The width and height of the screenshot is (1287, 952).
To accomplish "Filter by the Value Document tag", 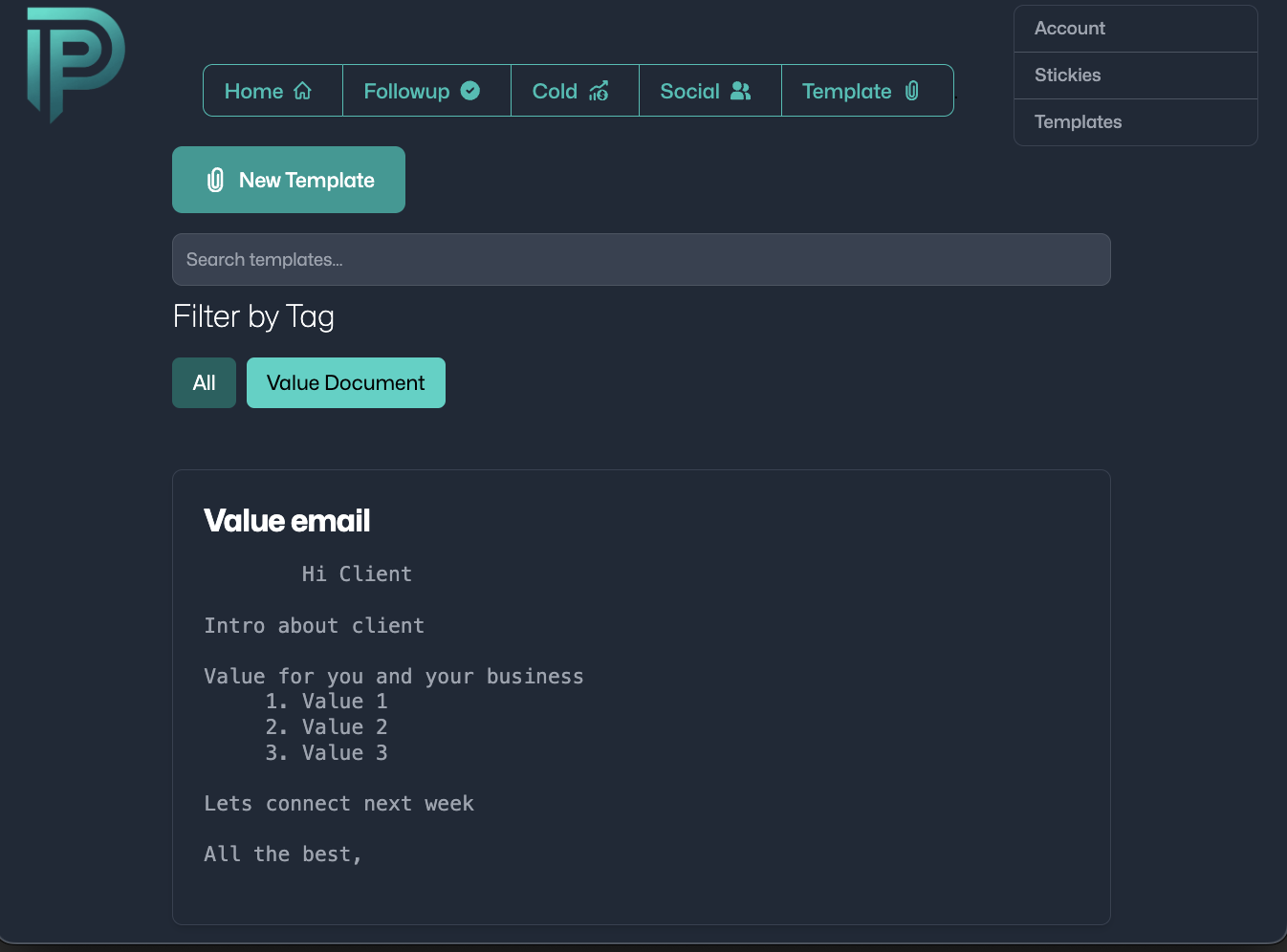I will pyautogui.click(x=345, y=383).
